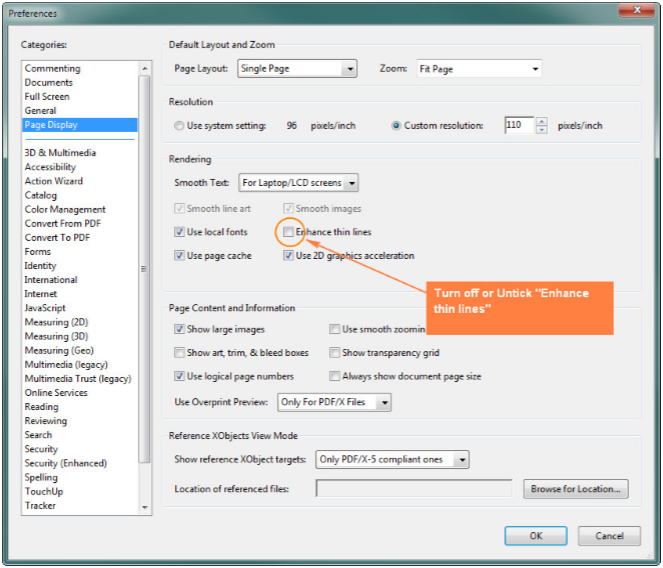The image size is (663, 568).
Task: Open the Page Layout dropdown
Action: (x=297, y=69)
